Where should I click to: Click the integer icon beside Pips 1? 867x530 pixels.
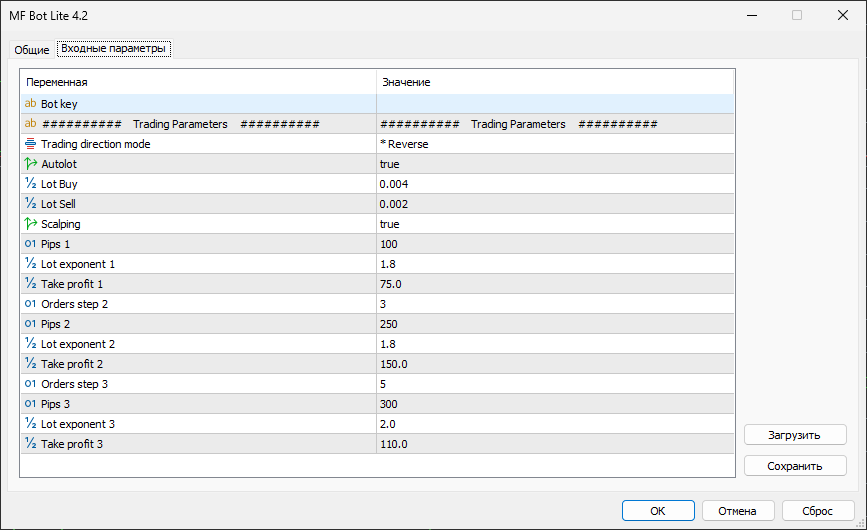tap(30, 244)
